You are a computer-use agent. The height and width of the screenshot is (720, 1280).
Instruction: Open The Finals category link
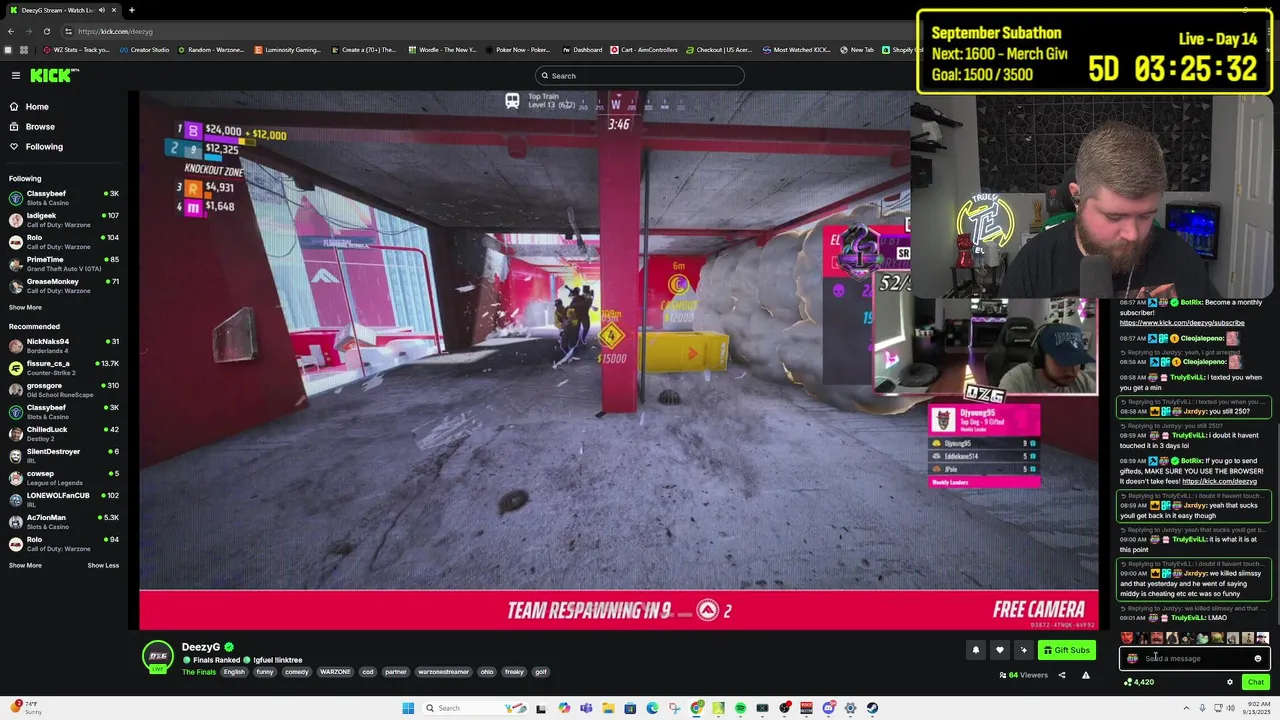tap(199, 672)
